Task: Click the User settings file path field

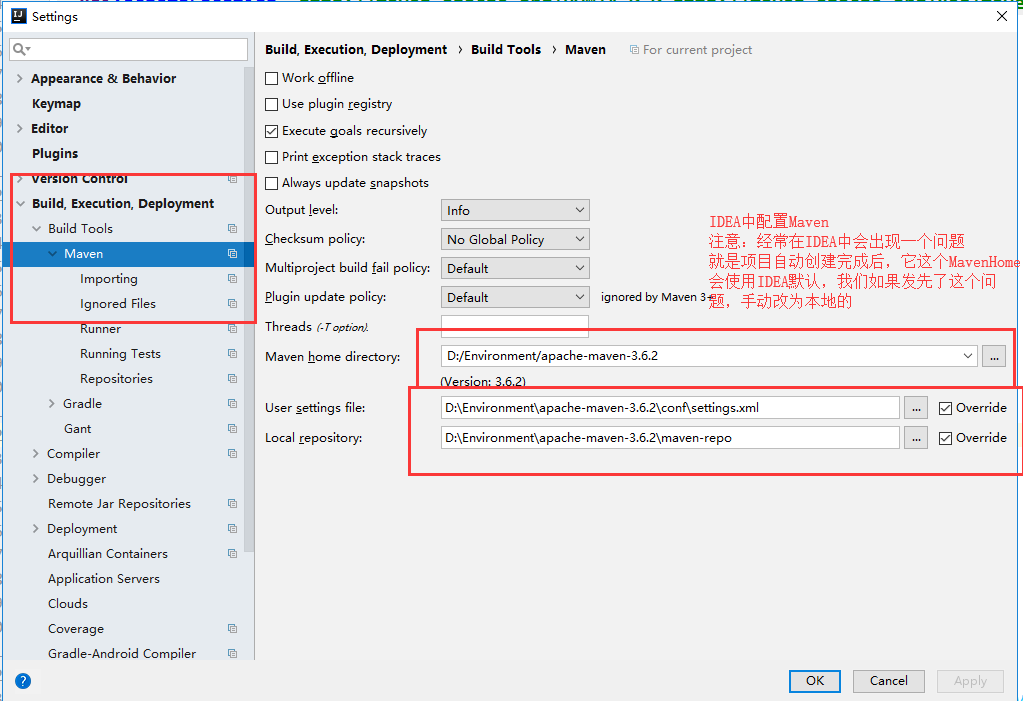Action: pyautogui.click(x=670, y=408)
